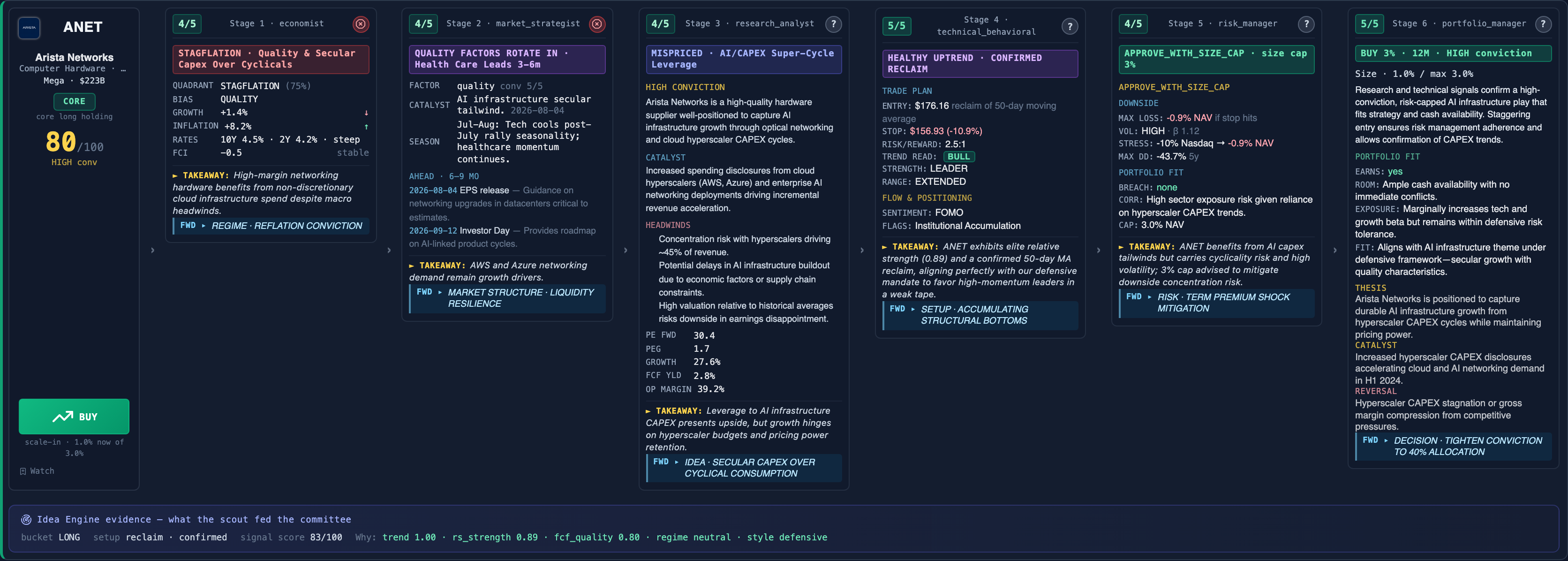Toggle the Watch bookmark for ANET
This screenshot has width=1568, height=561.
tap(37, 471)
